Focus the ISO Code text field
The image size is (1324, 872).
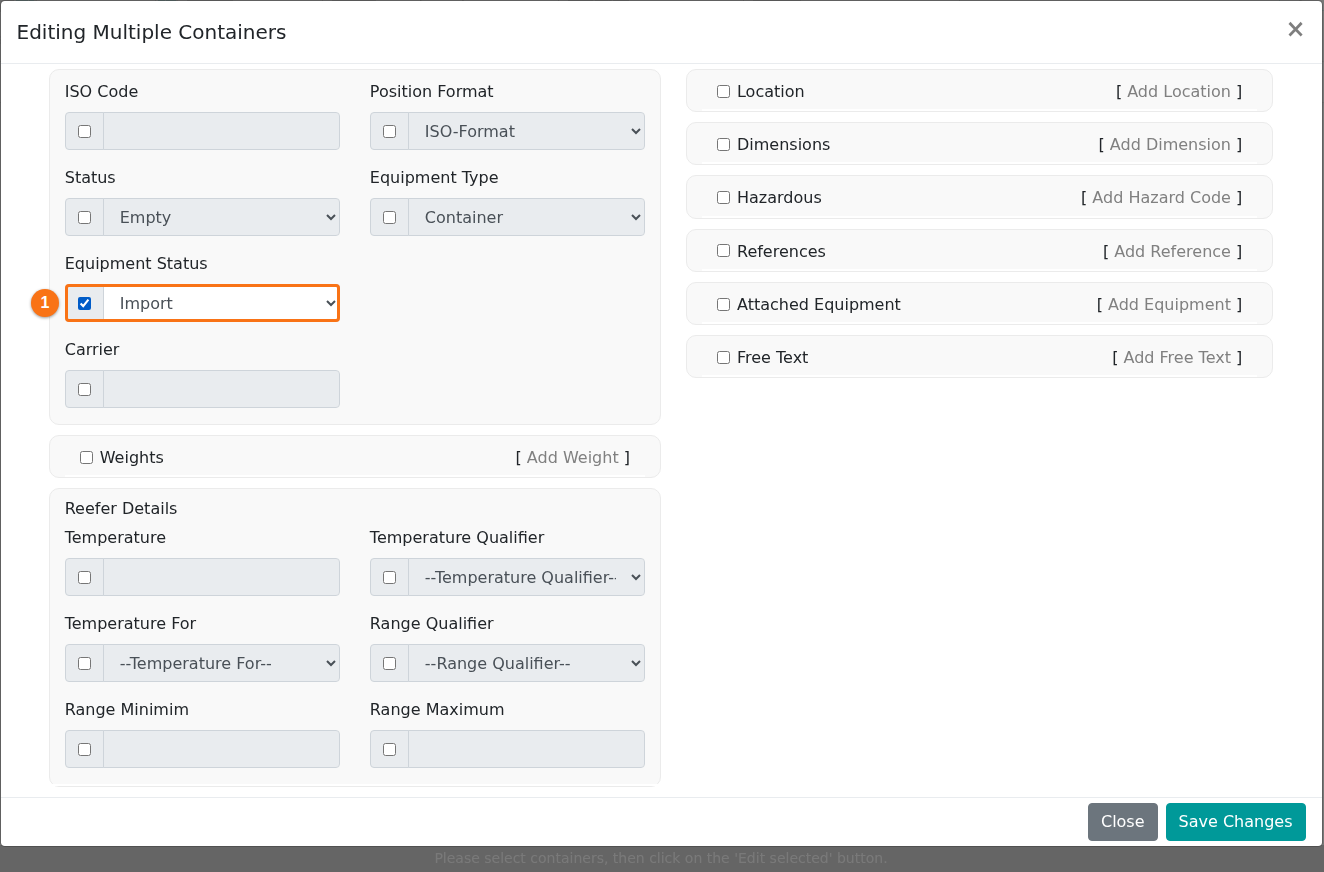click(221, 131)
